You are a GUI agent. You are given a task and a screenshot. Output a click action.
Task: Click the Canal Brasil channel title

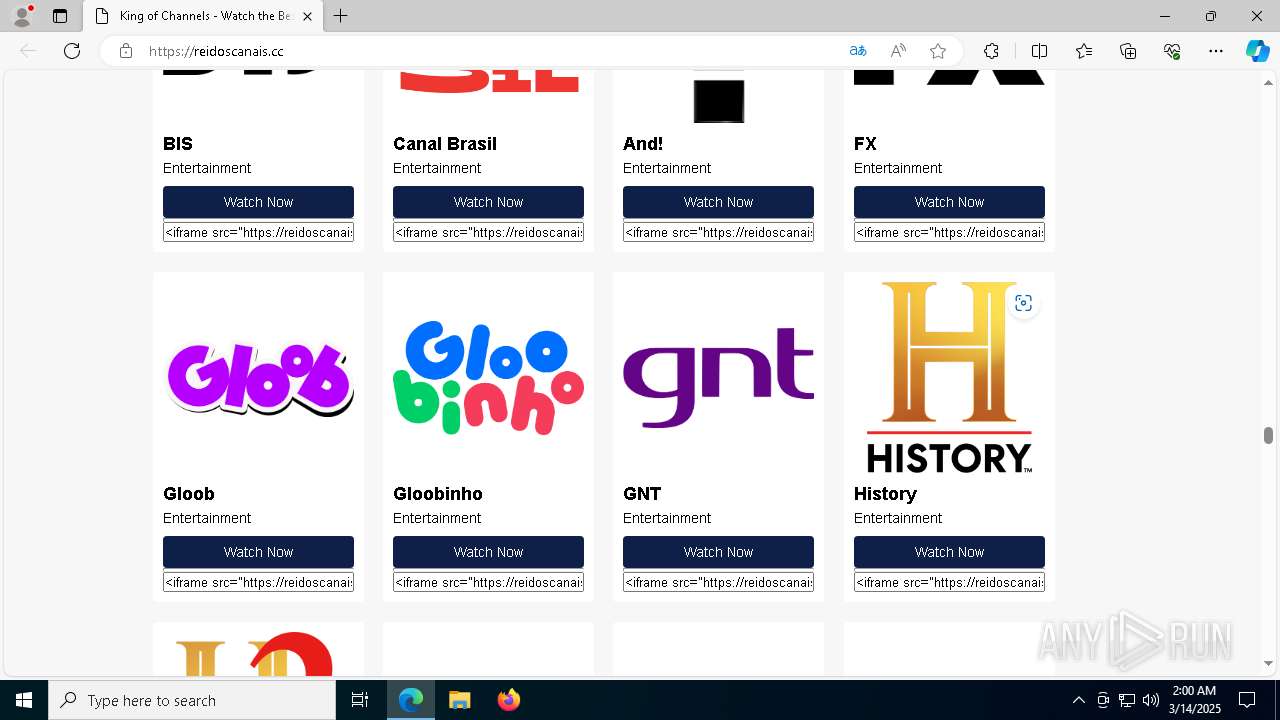coord(445,144)
